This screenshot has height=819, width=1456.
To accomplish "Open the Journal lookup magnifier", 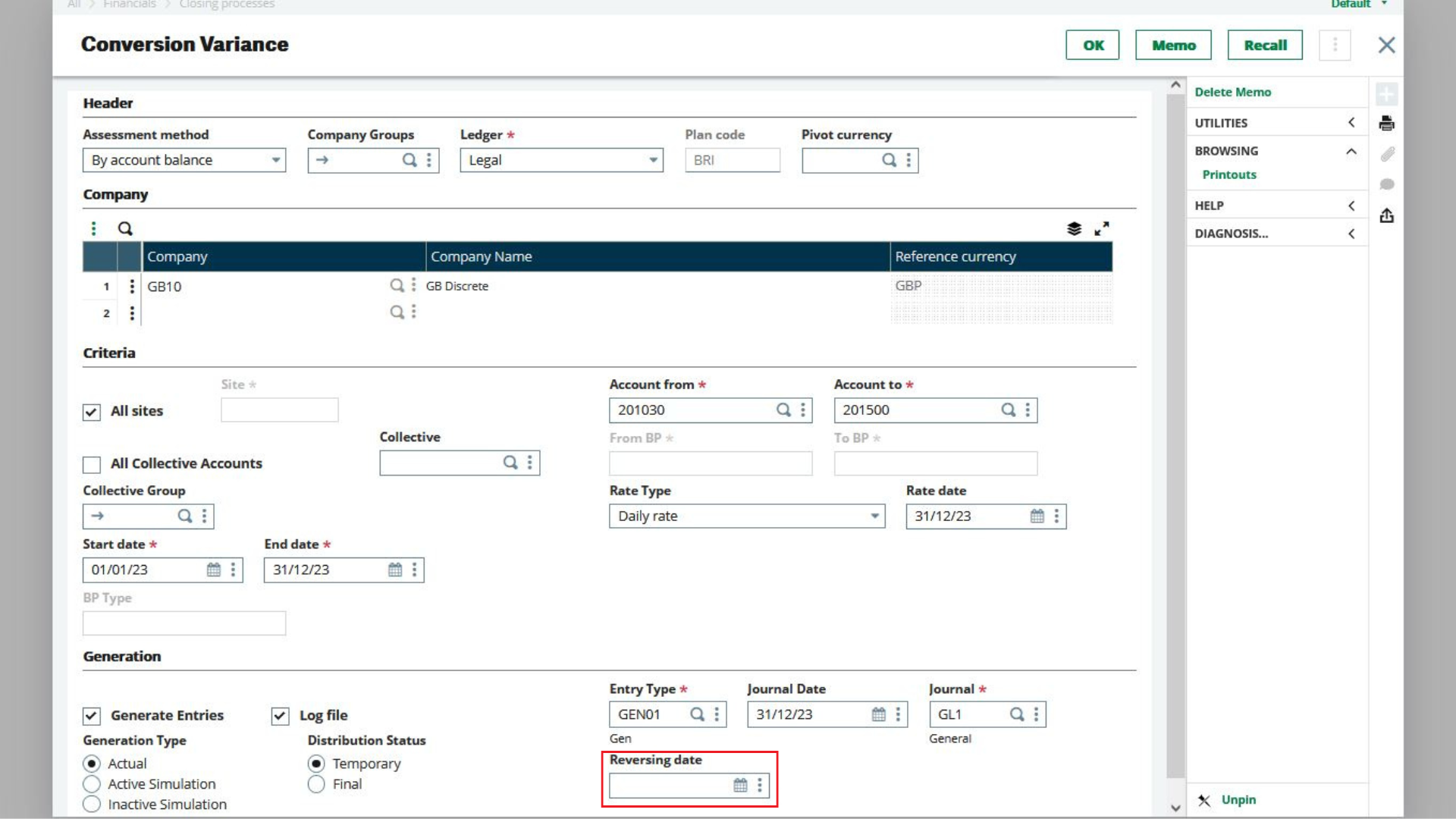I will click(x=1015, y=714).
